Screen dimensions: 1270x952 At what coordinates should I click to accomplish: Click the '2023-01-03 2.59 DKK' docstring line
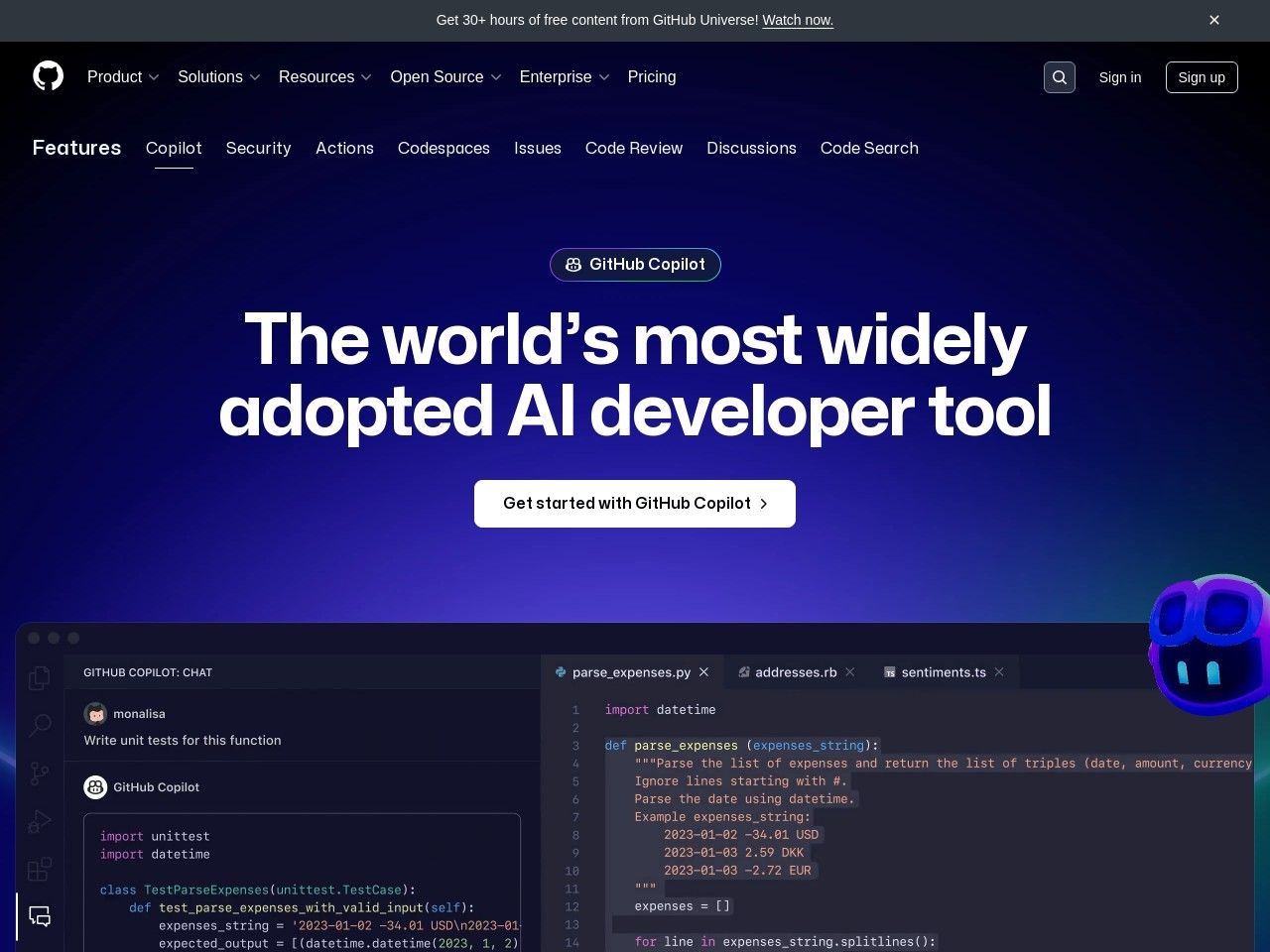pos(734,853)
